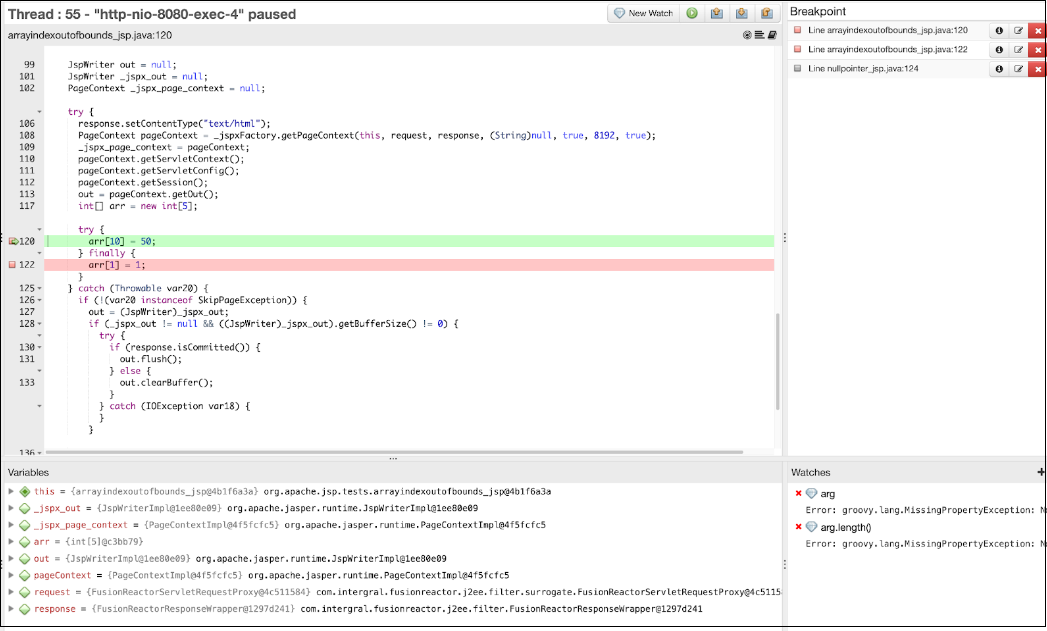Click the 'Variables' panel header
Image resolution: width=1047 pixels, height=631 pixels.
[x=28, y=472]
